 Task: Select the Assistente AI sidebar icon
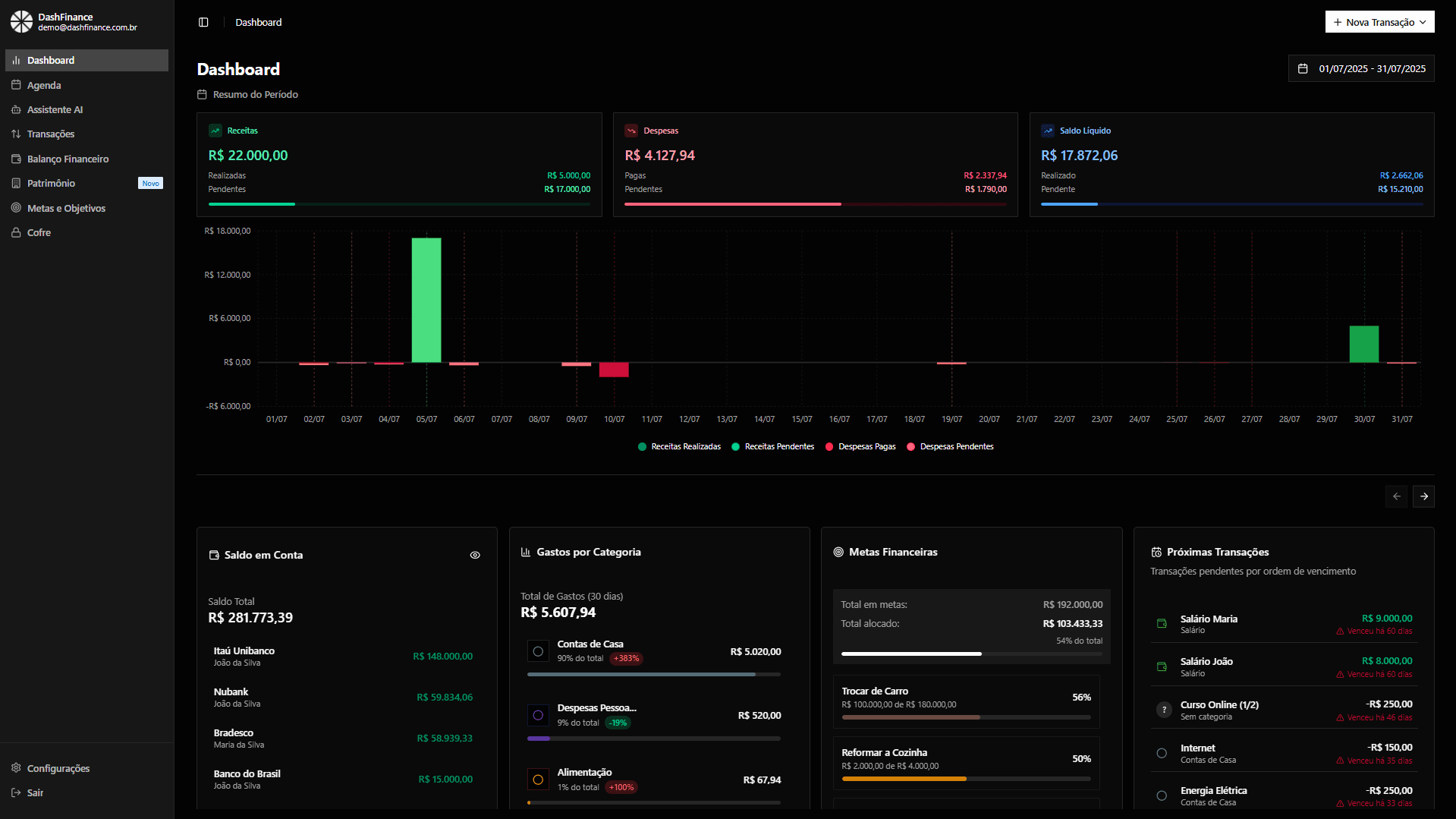point(16,109)
